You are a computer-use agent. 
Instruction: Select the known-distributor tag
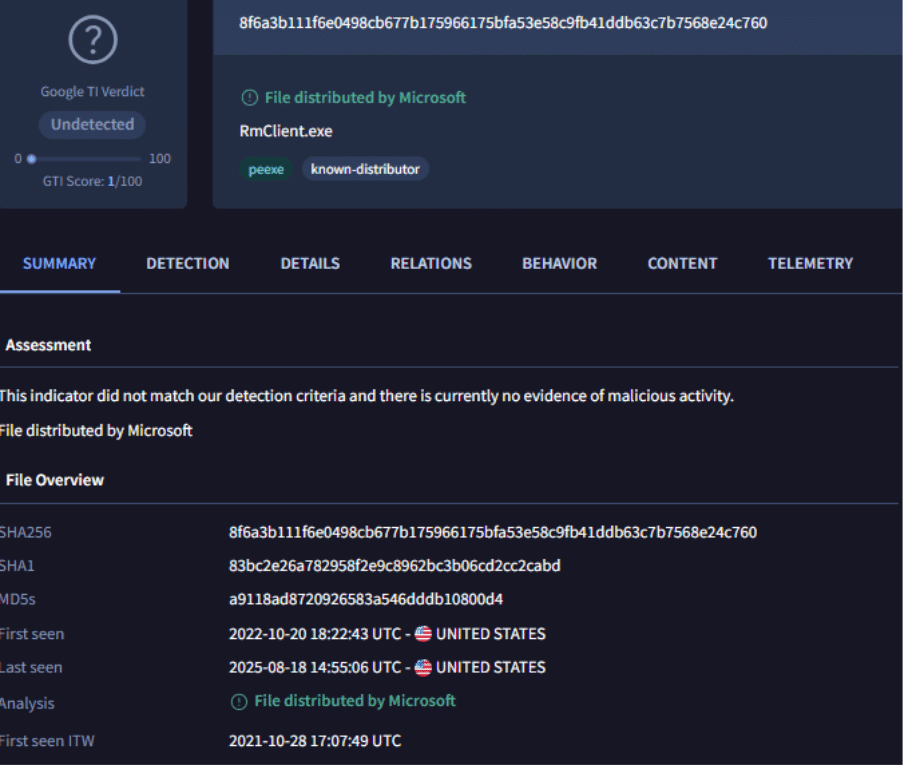point(365,169)
